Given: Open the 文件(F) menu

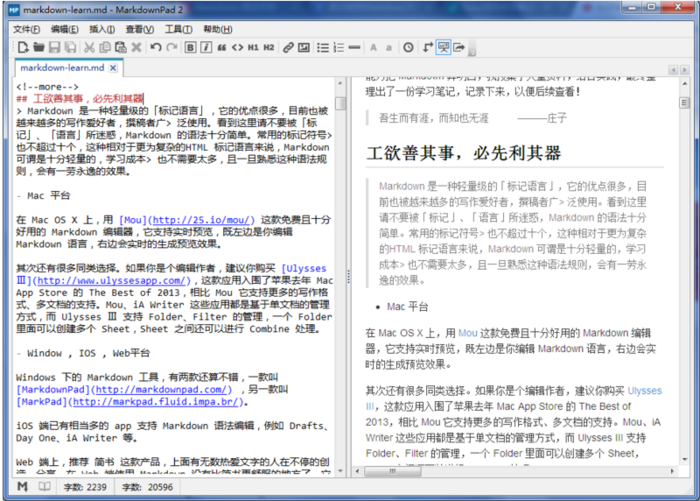Looking at the screenshot, I should [26, 29].
